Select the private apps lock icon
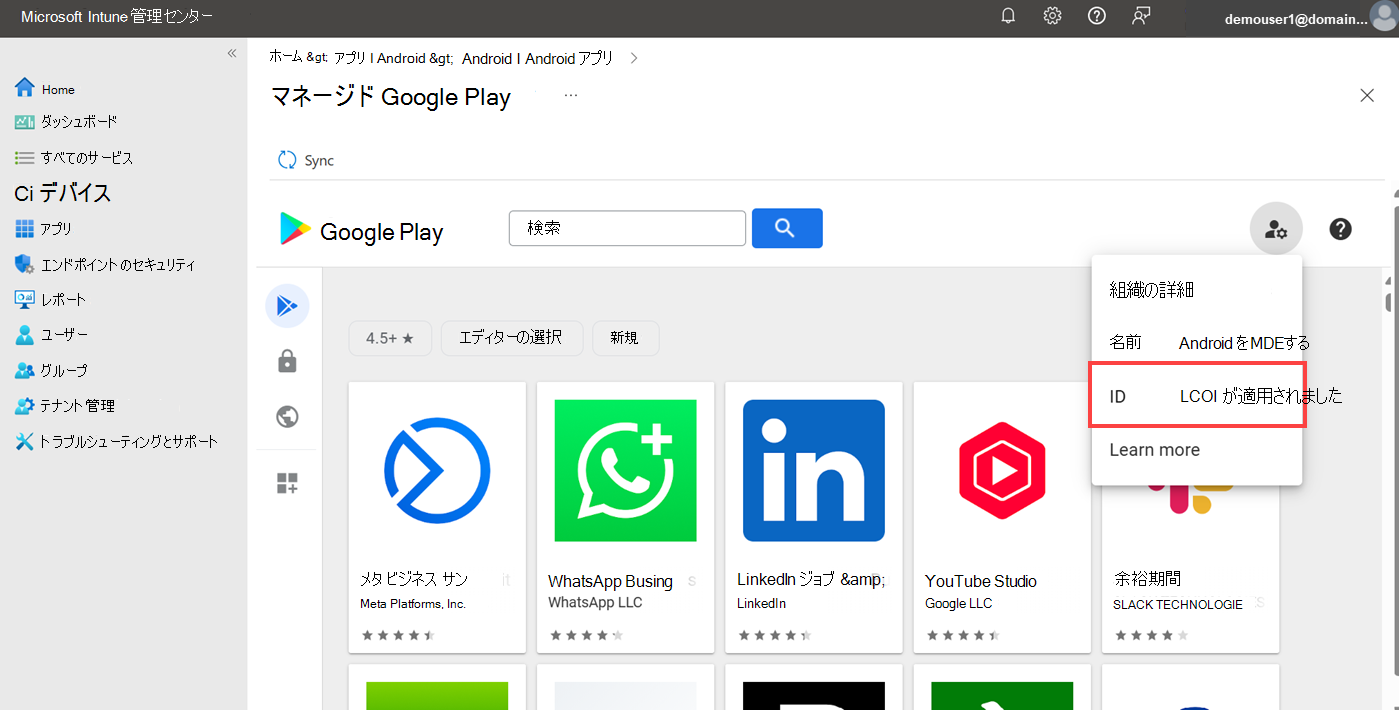1399x710 pixels. pyautogui.click(x=287, y=361)
